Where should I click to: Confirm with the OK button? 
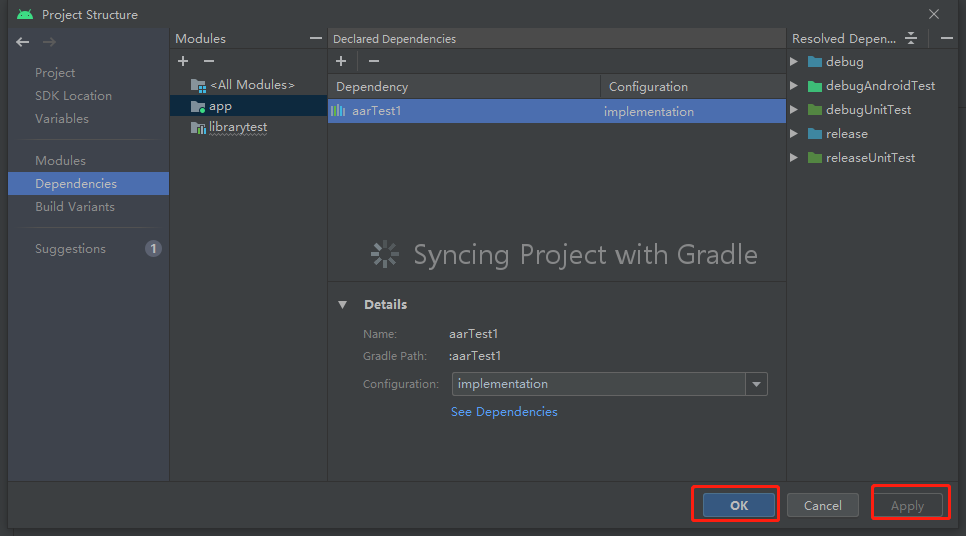[739, 505]
